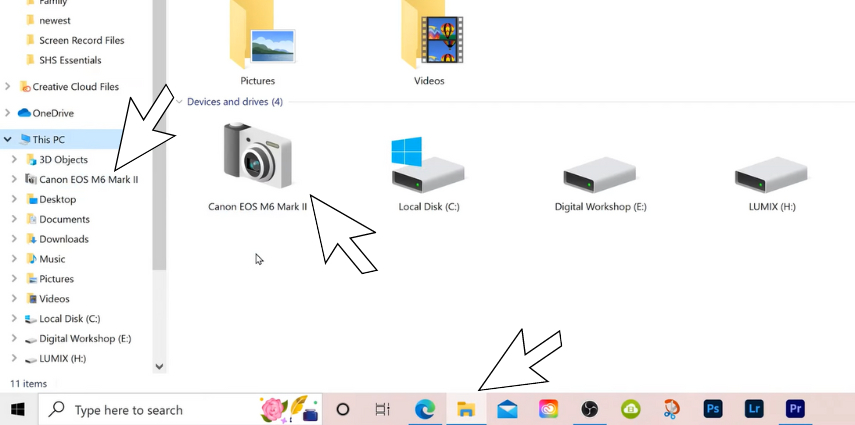This screenshot has width=855, height=425.
Task: Expand the Documents tree node
Action: [x=15, y=219]
